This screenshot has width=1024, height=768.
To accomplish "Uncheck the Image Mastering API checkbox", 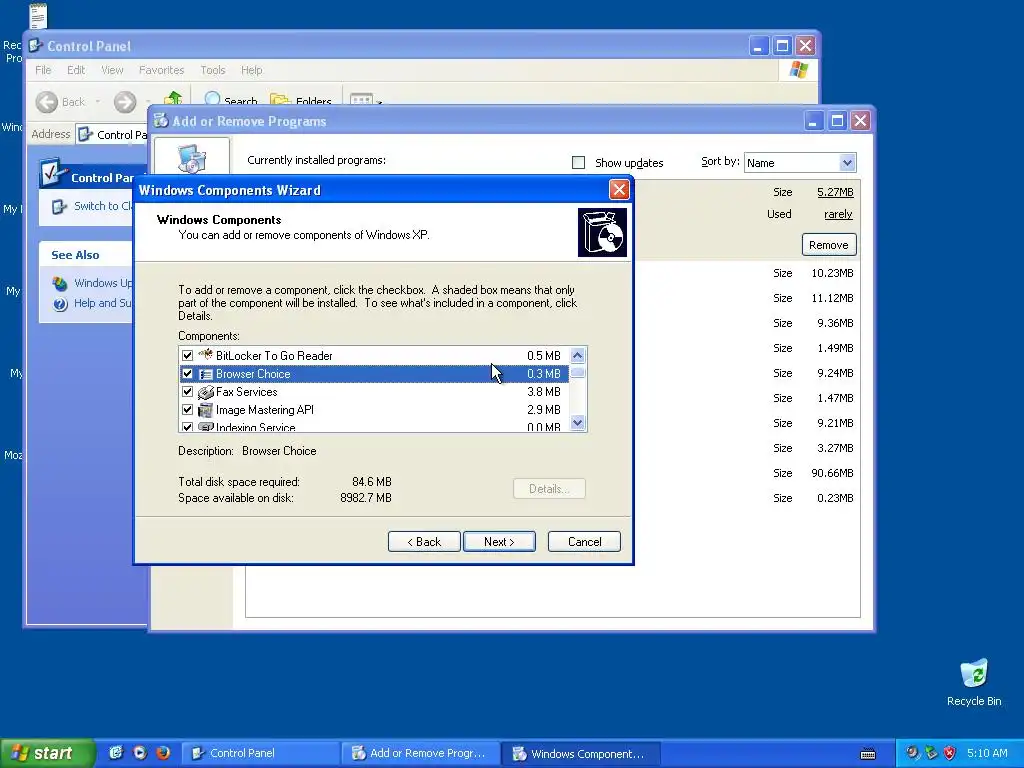I will pos(187,410).
